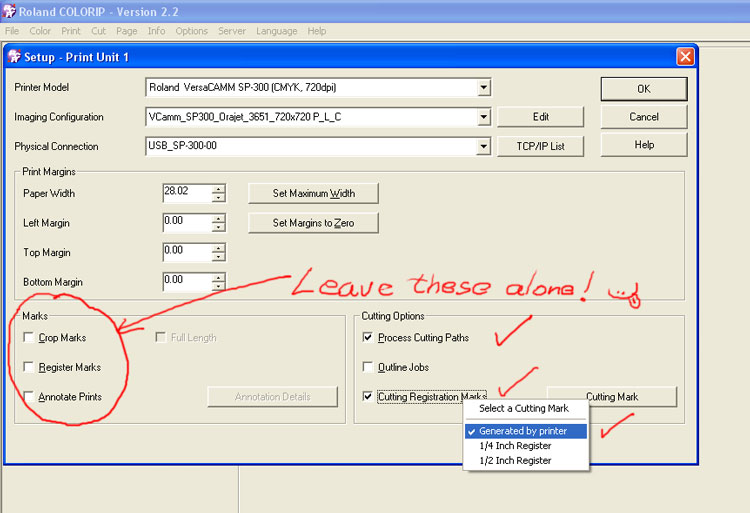Click into the Top Margin field
Screen dimensions: 750x513
[x=187, y=252]
